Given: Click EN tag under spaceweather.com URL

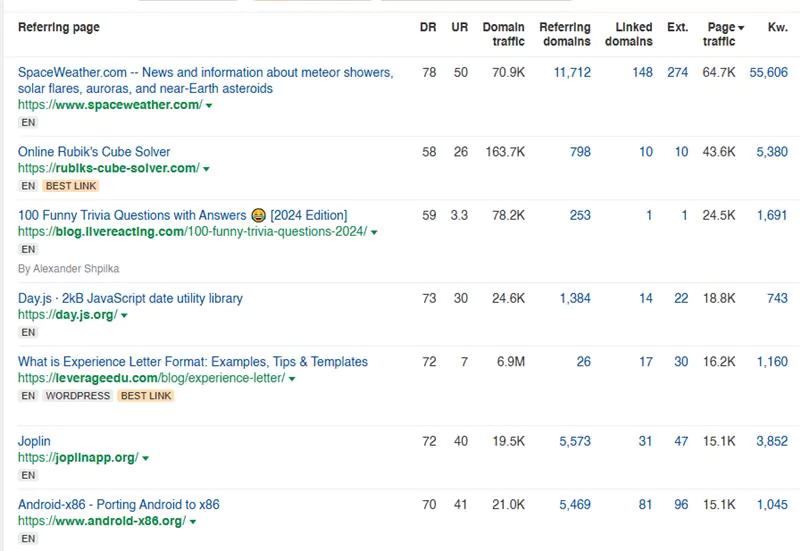Looking at the screenshot, I should (28, 122).
